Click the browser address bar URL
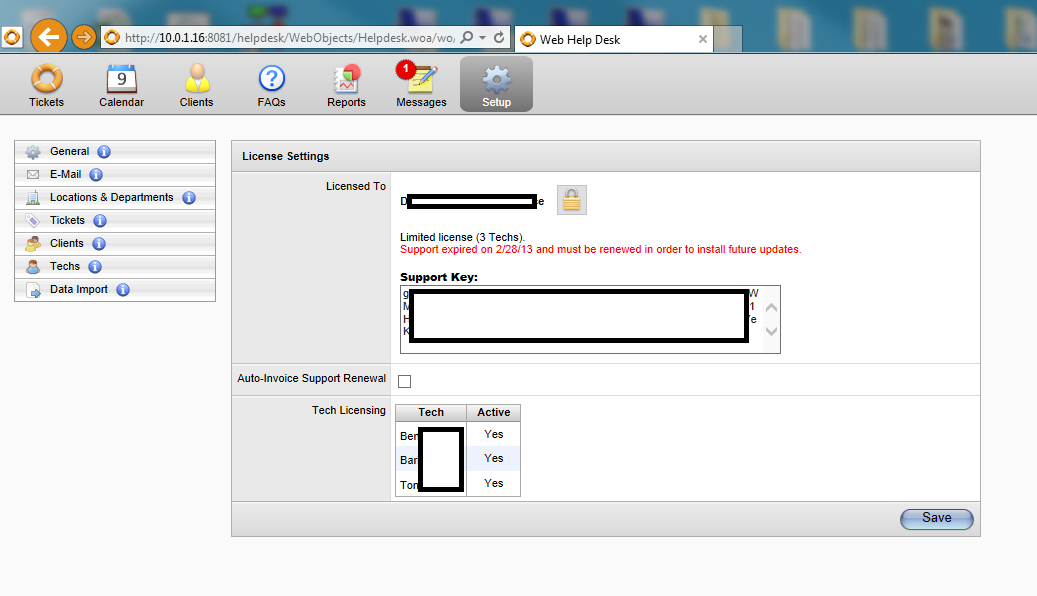Screen dimensions: 1037x596 pyautogui.click(x=290, y=38)
